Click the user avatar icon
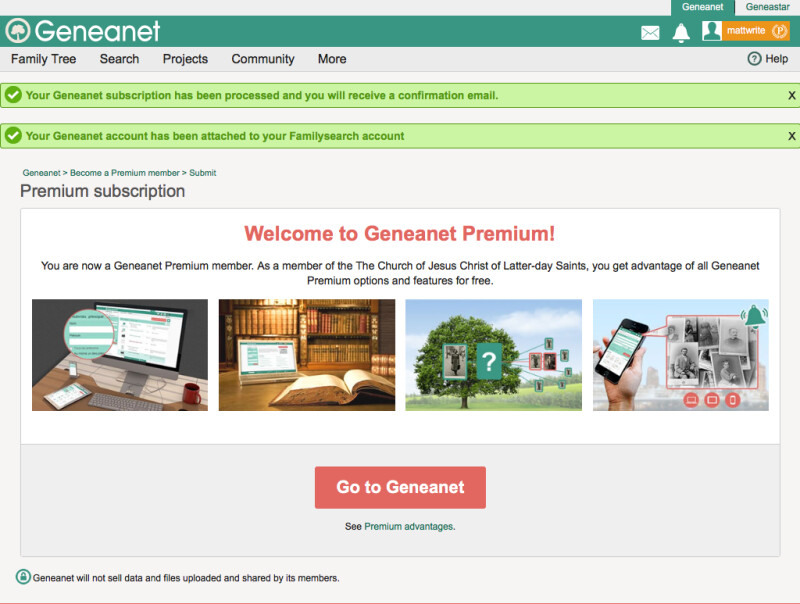Image resolution: width=800 pixels, height=604 pixels. click(x=711, y=31)
